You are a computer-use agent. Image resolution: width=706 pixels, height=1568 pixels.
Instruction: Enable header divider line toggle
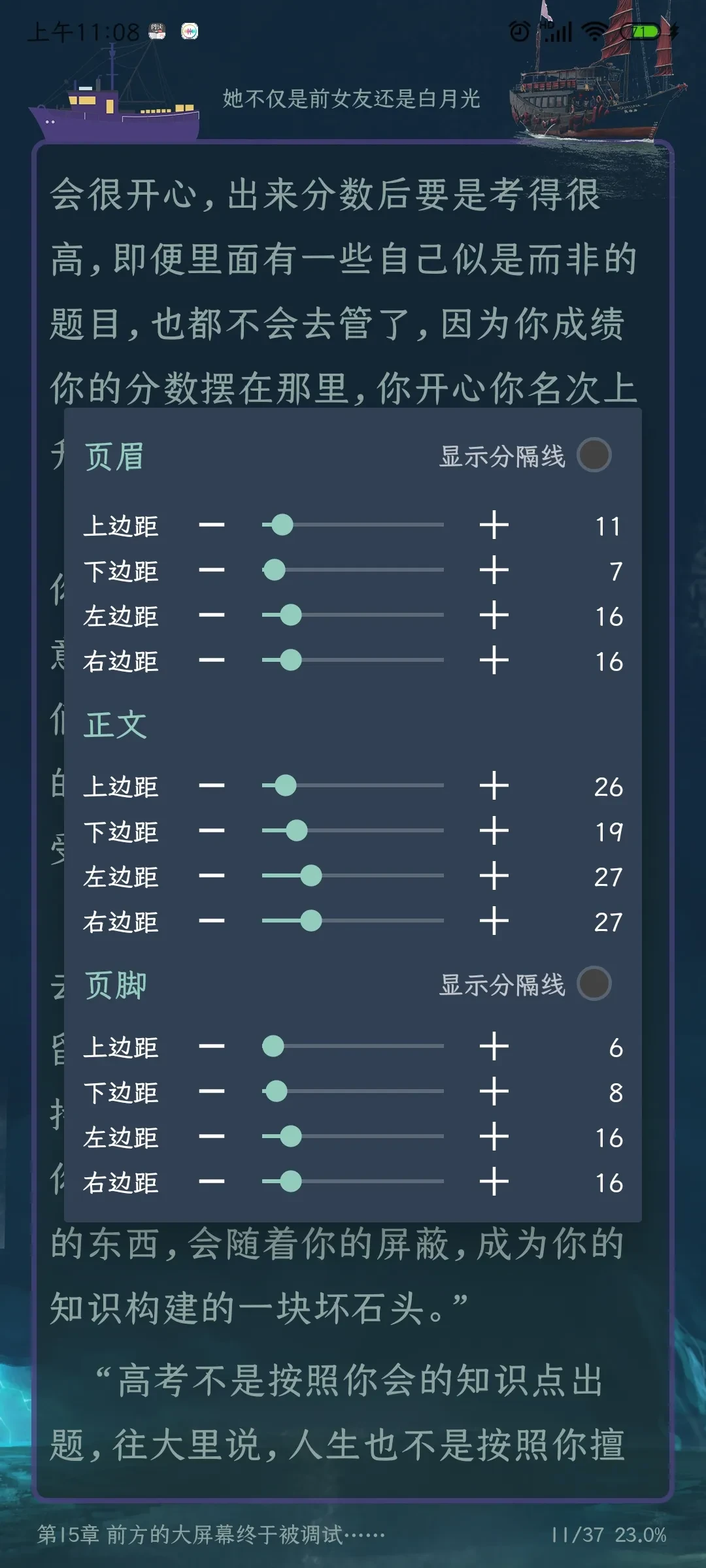pos(594,455)
